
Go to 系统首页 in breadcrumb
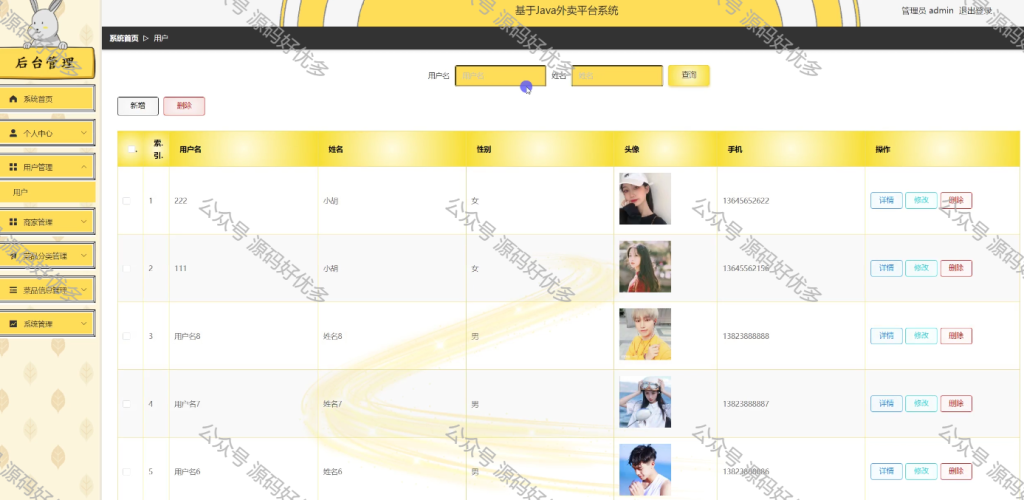coord(123,39)
